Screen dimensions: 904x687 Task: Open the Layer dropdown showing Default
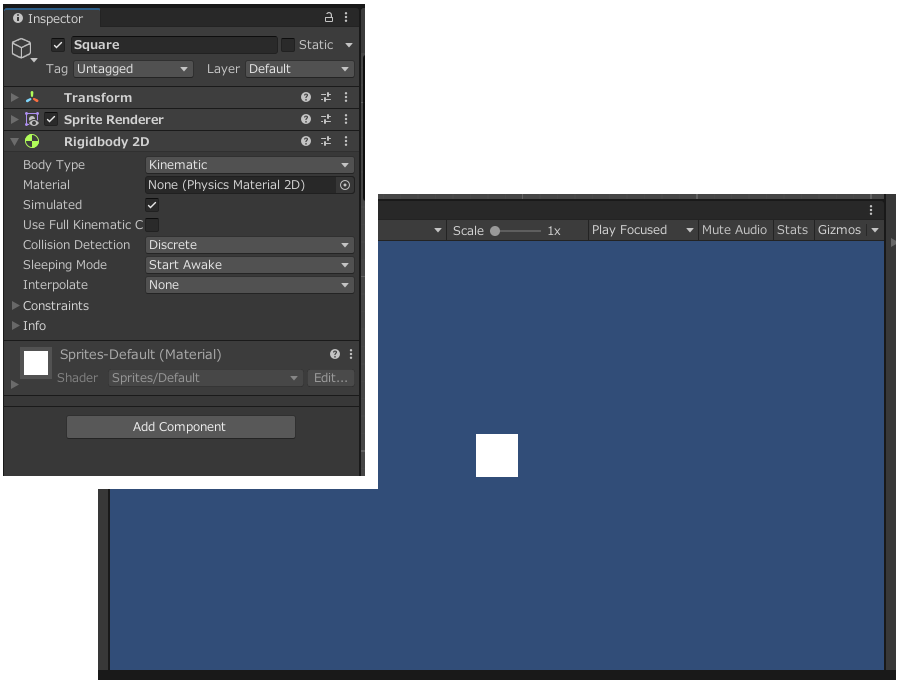point(300,69)
